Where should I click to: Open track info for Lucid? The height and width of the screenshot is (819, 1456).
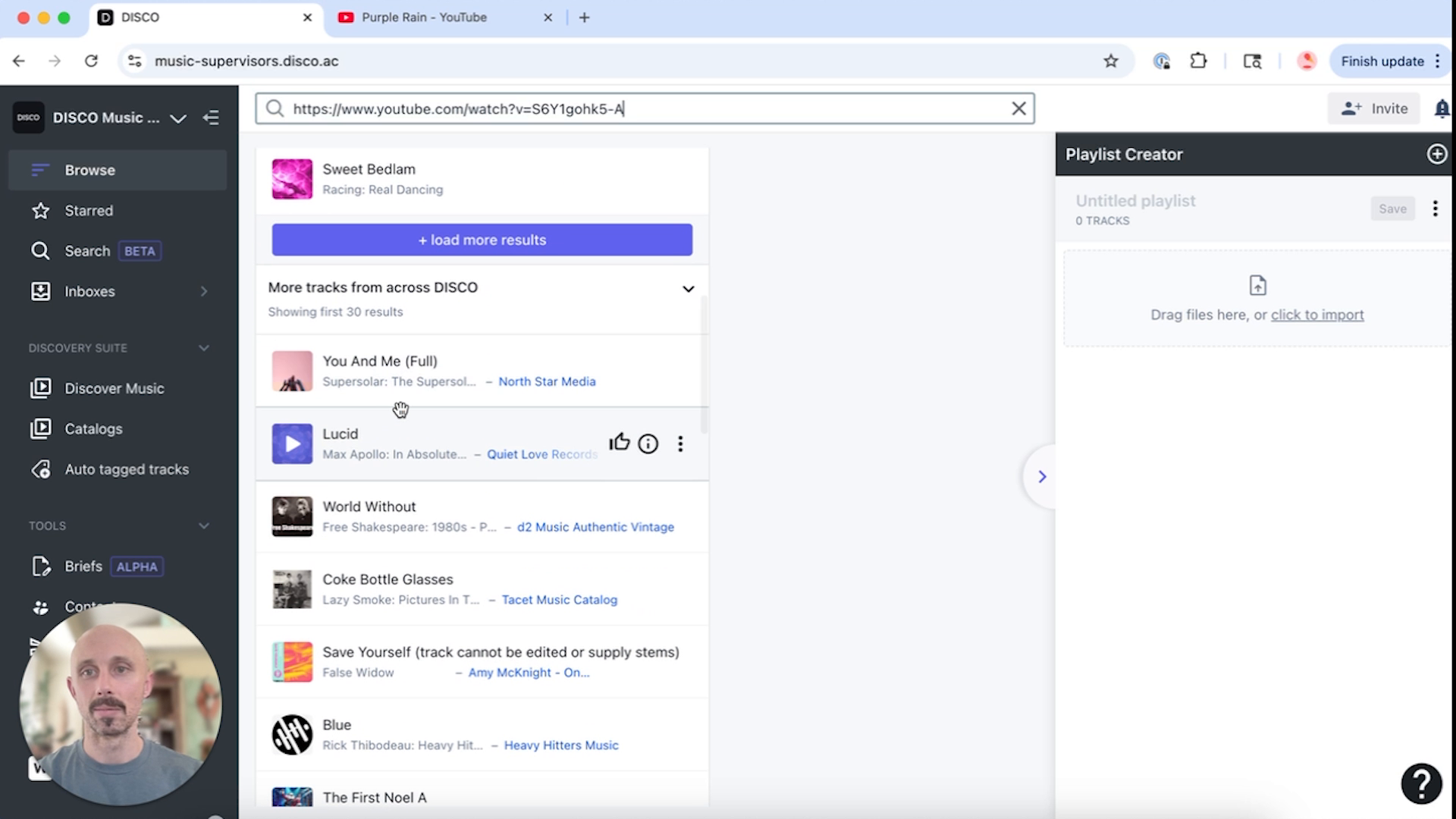click(648, 444)
